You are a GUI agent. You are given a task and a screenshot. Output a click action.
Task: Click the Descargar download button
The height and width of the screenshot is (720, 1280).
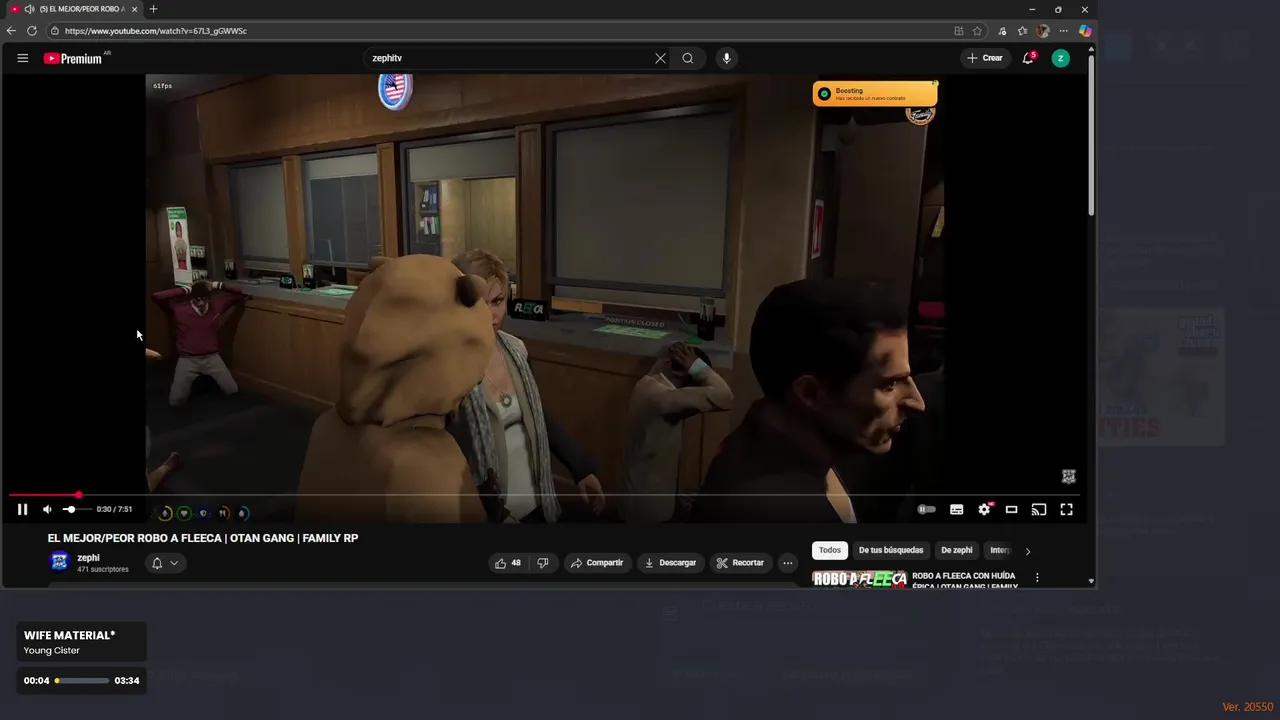click(670, 563)
